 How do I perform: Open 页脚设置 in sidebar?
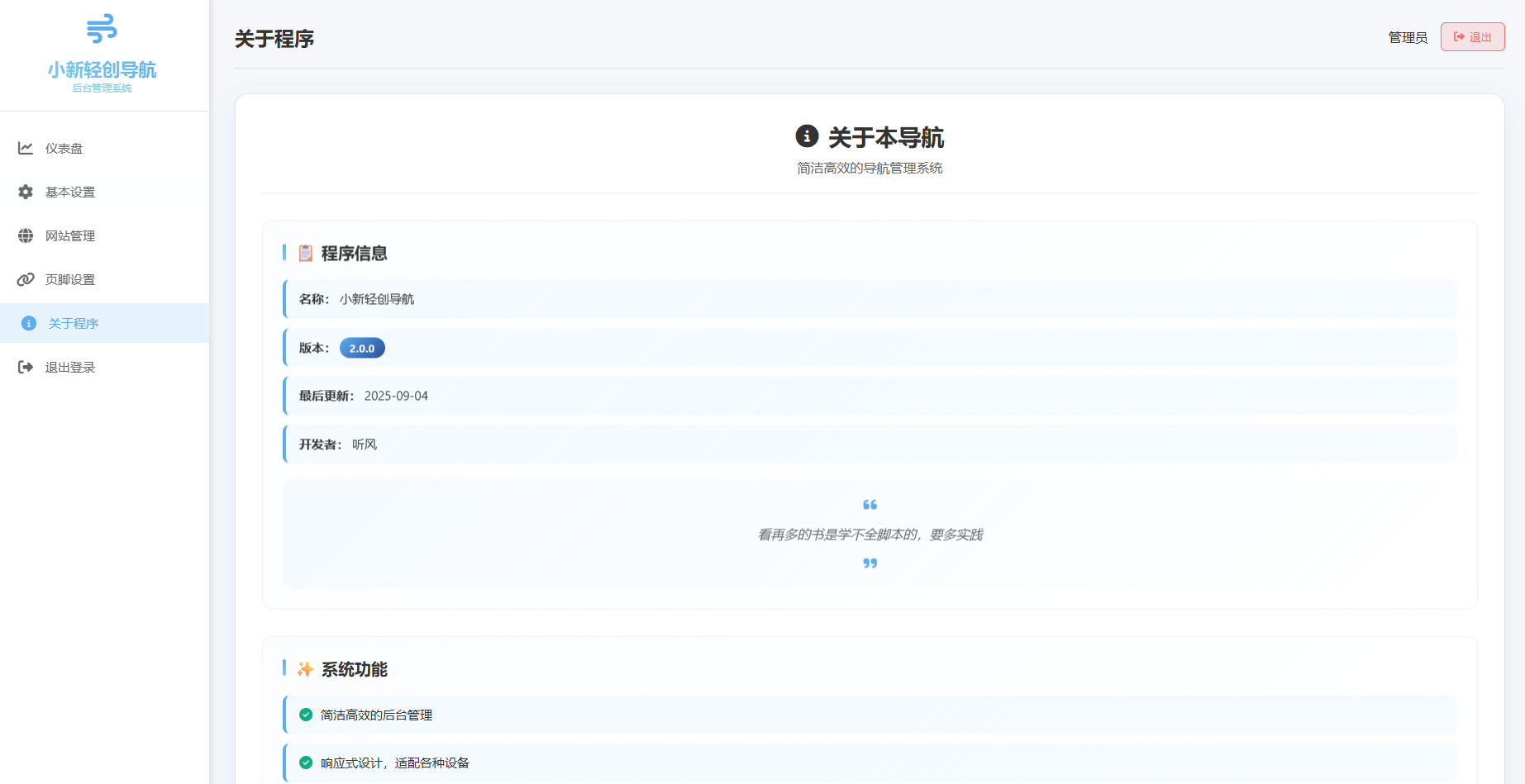click(x=104, y=279)
